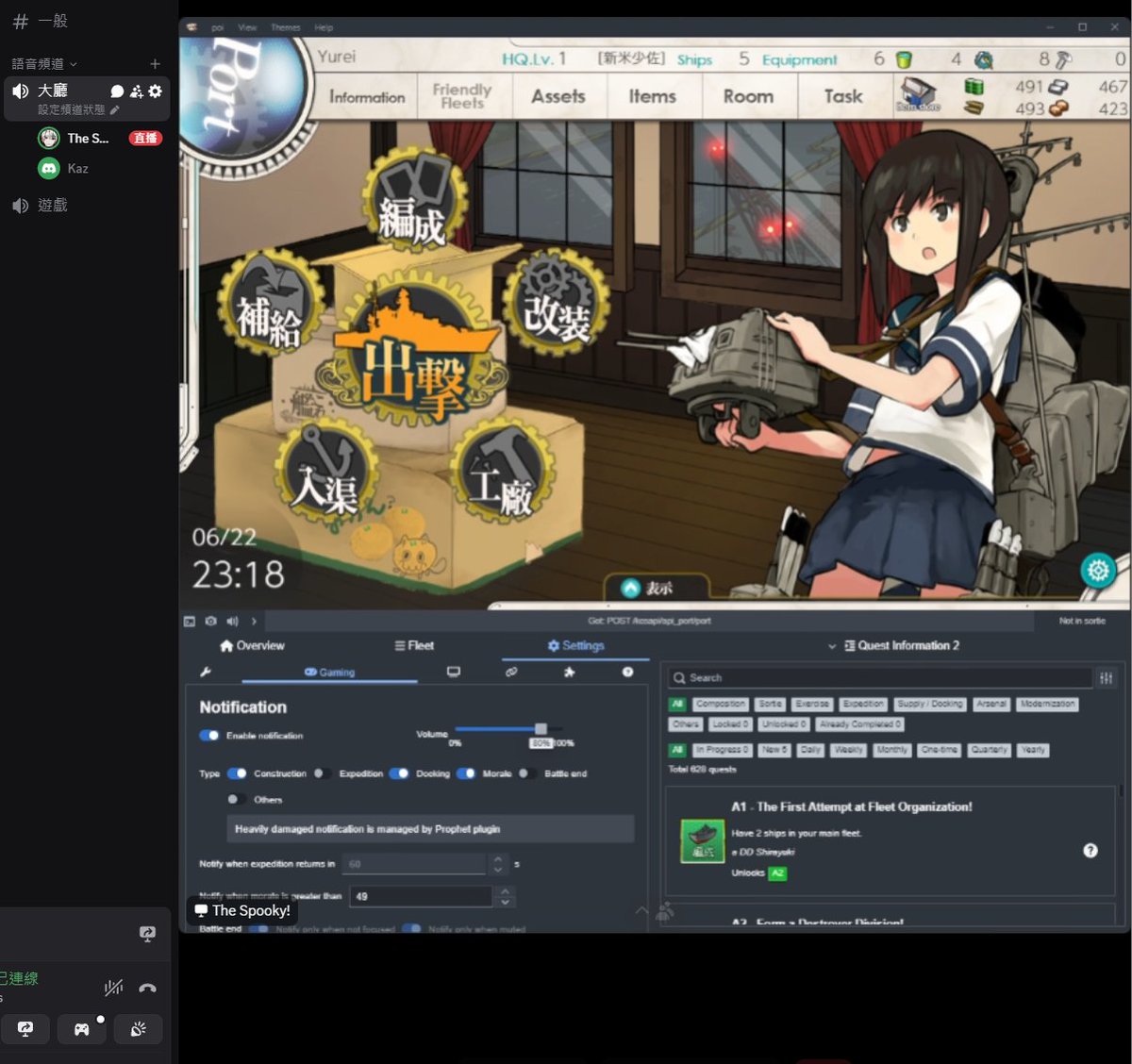Image resolution: width=1132 pixels, height=1064 pixels.
Task: Add a voice channel with plus icon
Action: click(x=155, y=63)
